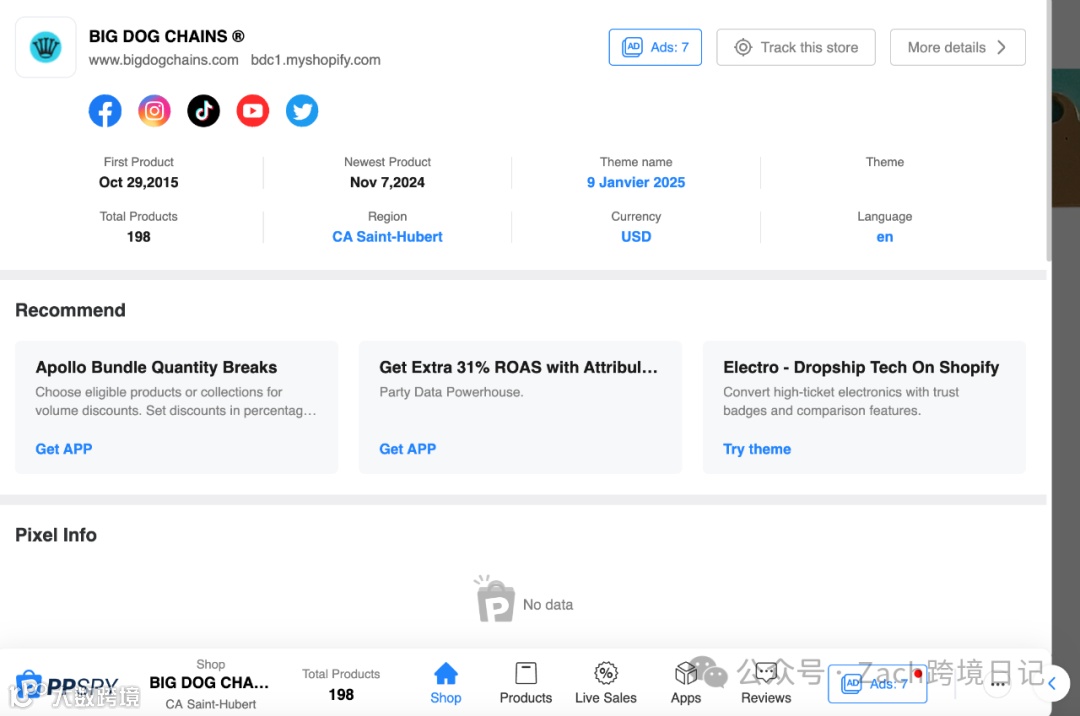
Task: Select the Nov 7,2024 newest product date
Action: click(x=387, y=182)
